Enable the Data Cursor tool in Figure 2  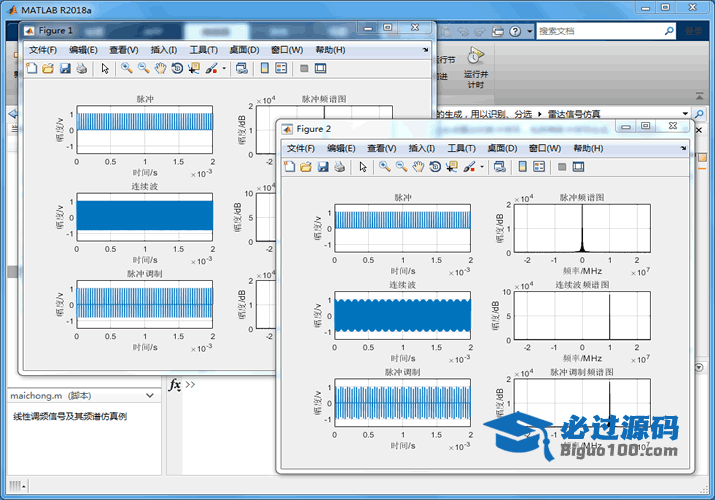coord(452,167)
